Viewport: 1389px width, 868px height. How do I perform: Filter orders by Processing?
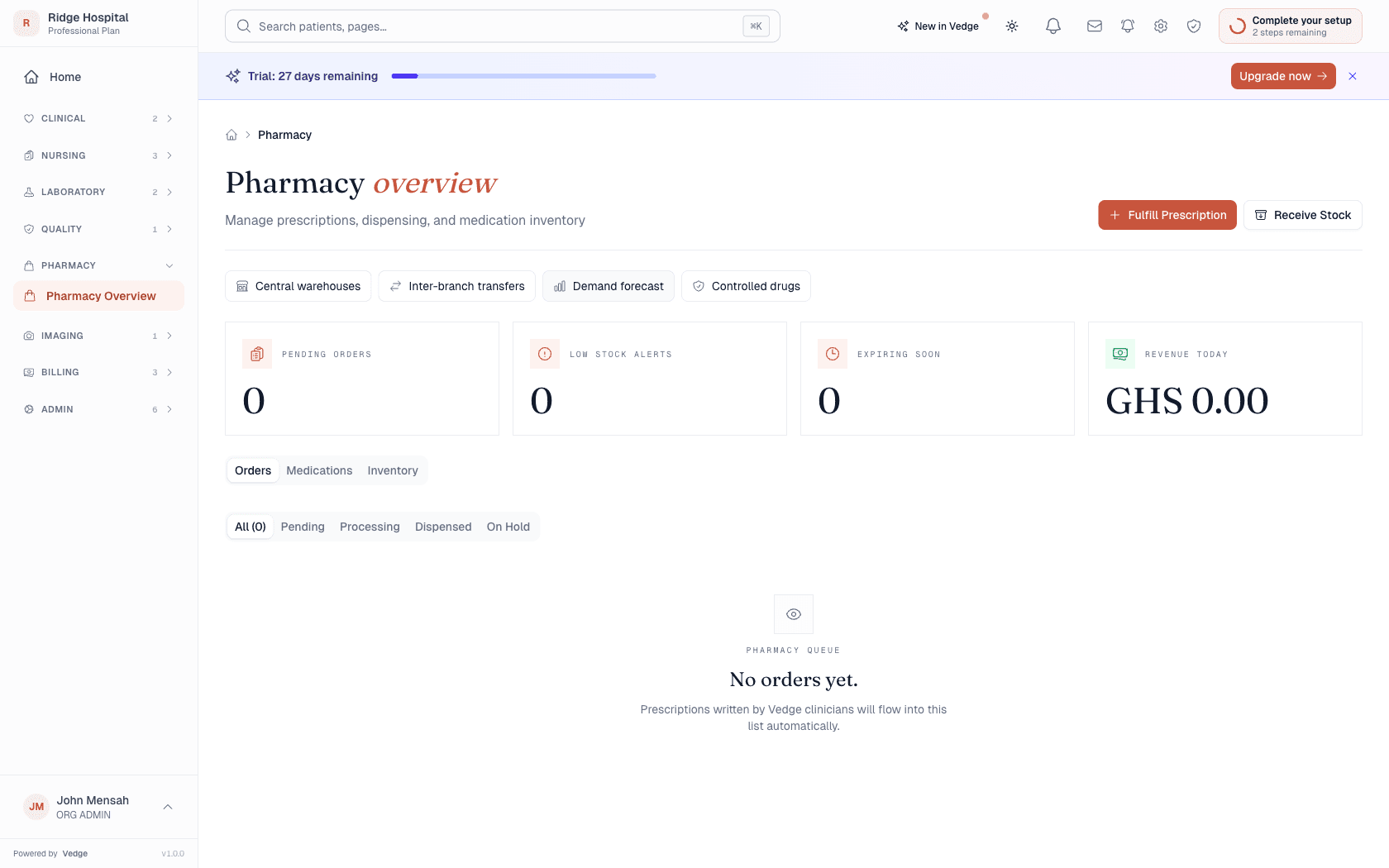pyautogui.click(x=370, y=527)
